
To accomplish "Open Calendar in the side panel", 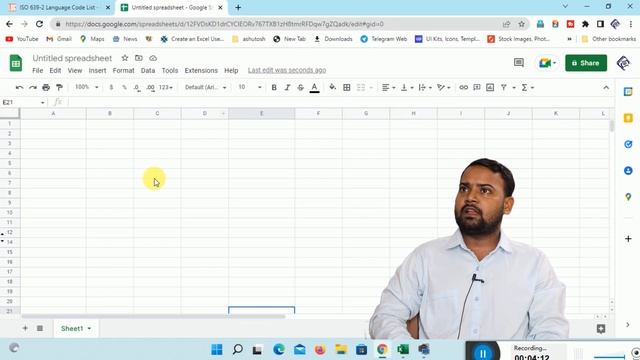I will click(x=628, y=92).
